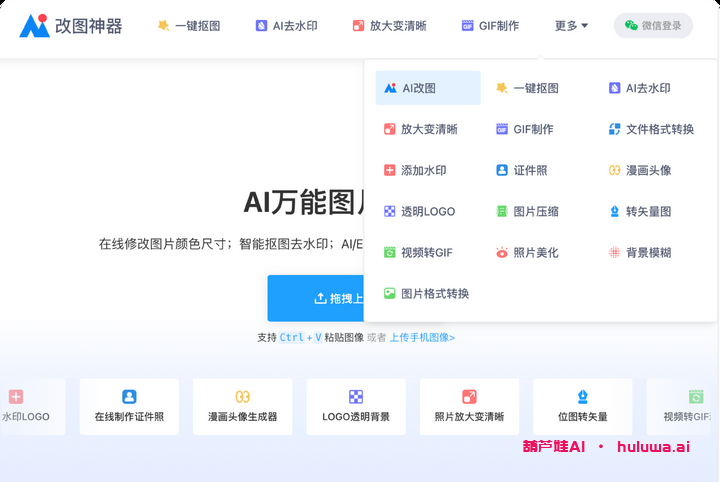Expand the 更多 dropdown menu

[571, 26]
